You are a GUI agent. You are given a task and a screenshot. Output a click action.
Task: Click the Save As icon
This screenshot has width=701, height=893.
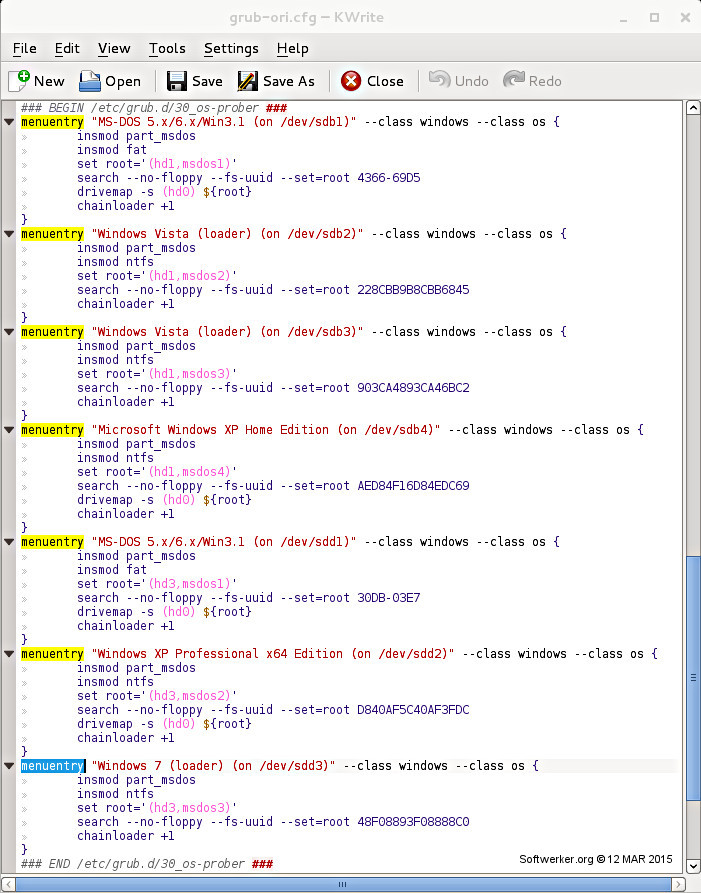(247, 81)
